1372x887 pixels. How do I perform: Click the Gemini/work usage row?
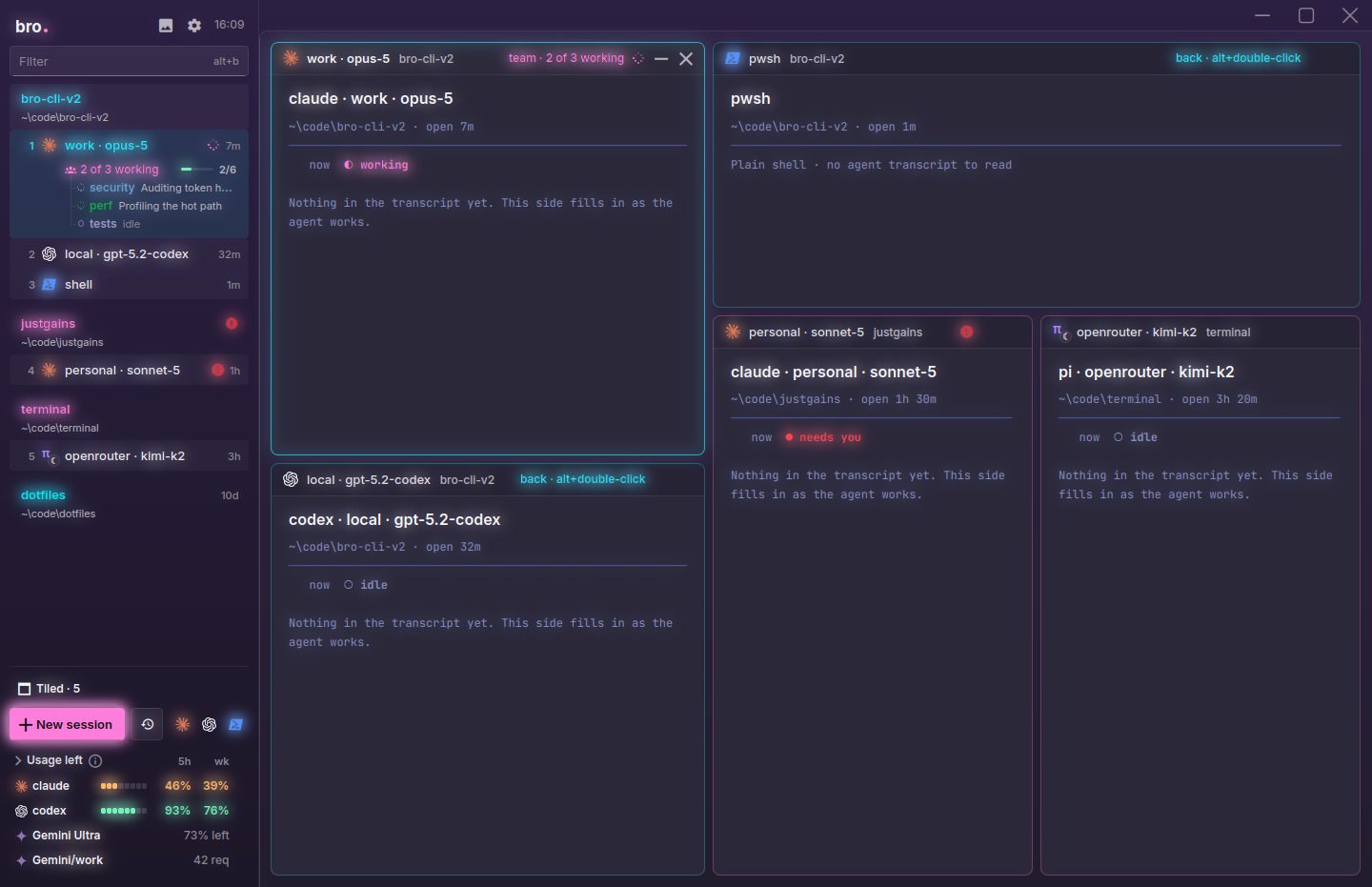tap(122, 860)
